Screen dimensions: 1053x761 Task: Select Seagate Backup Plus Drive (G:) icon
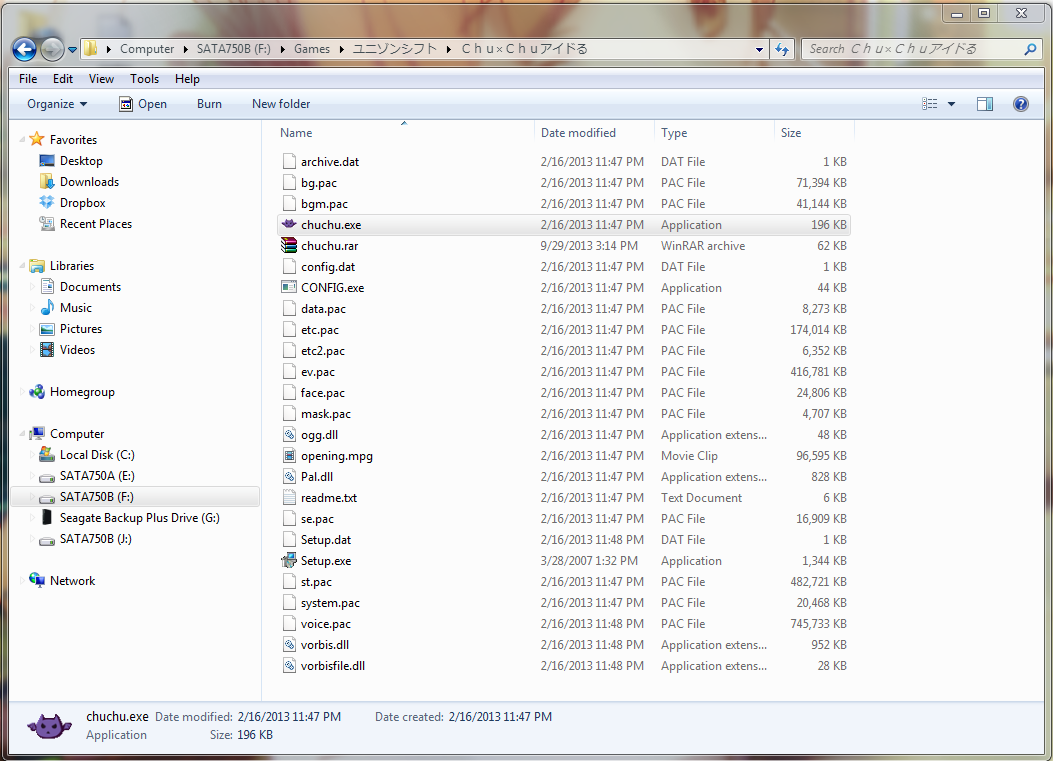(x=47, y=517)
